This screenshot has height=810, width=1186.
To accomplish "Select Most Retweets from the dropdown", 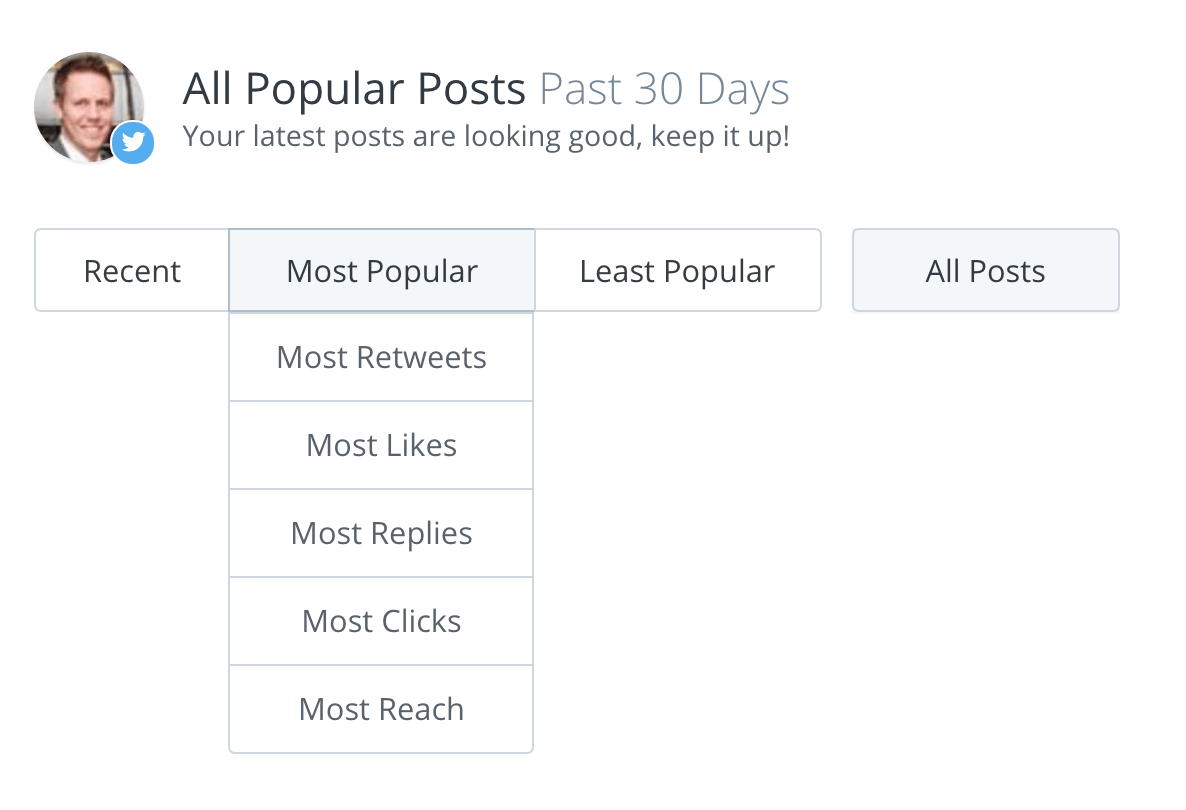I will 381,356.
